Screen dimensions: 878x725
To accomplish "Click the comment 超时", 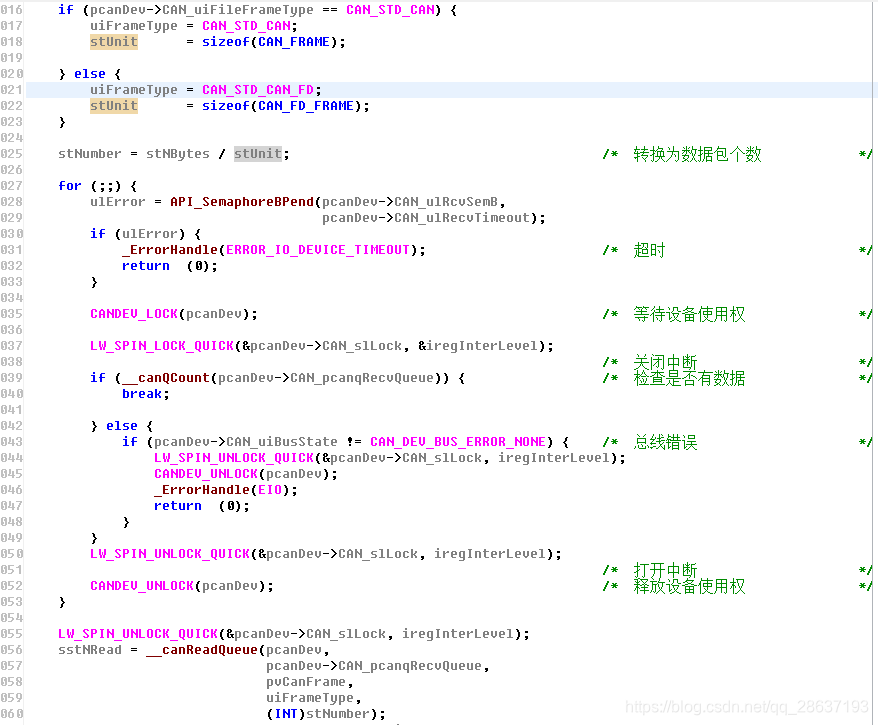I will 649,250.
